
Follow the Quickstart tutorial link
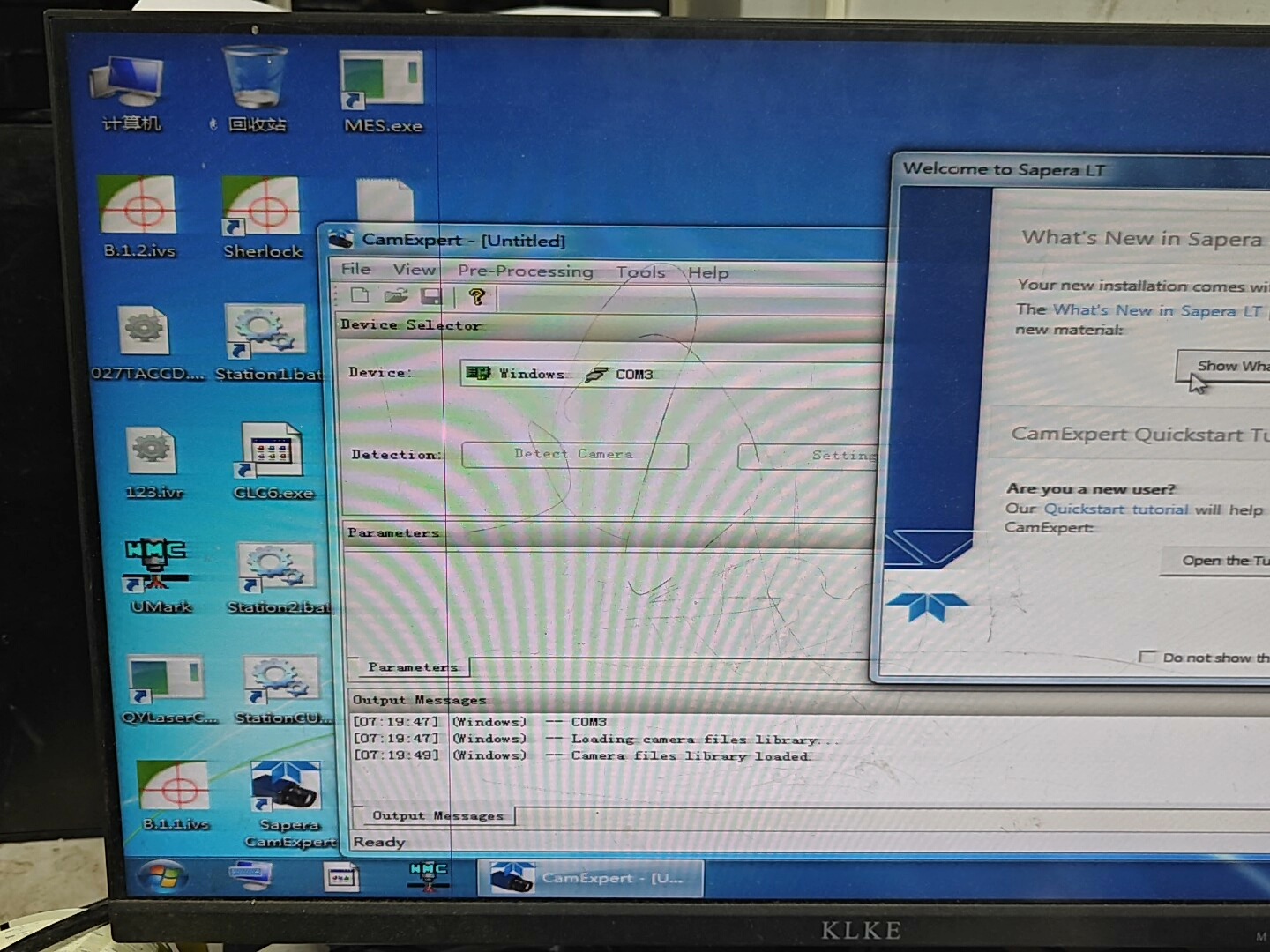point(1116,509)
